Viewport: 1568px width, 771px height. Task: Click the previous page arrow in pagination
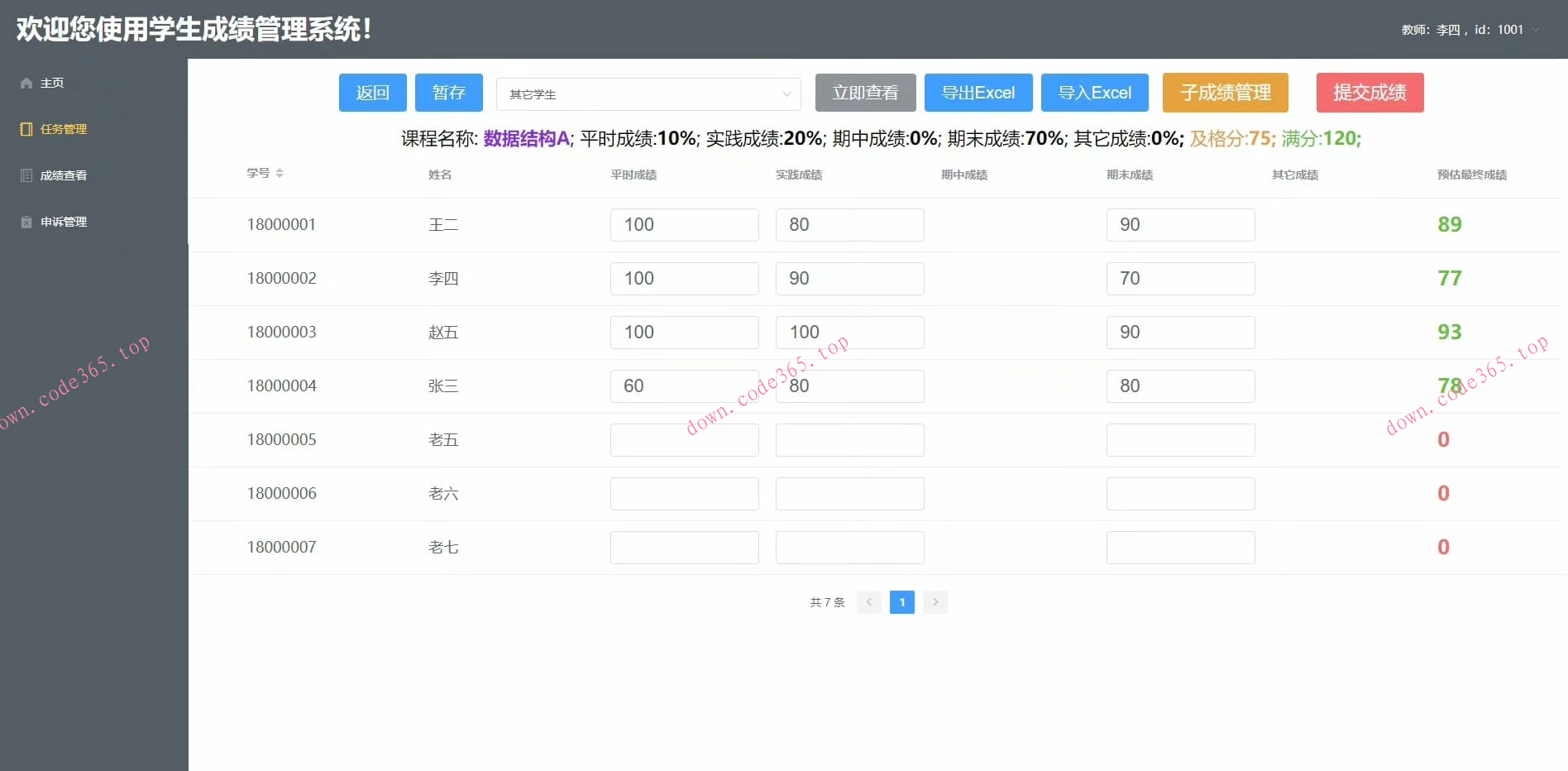pyautogui.click(x=868, y=602)
